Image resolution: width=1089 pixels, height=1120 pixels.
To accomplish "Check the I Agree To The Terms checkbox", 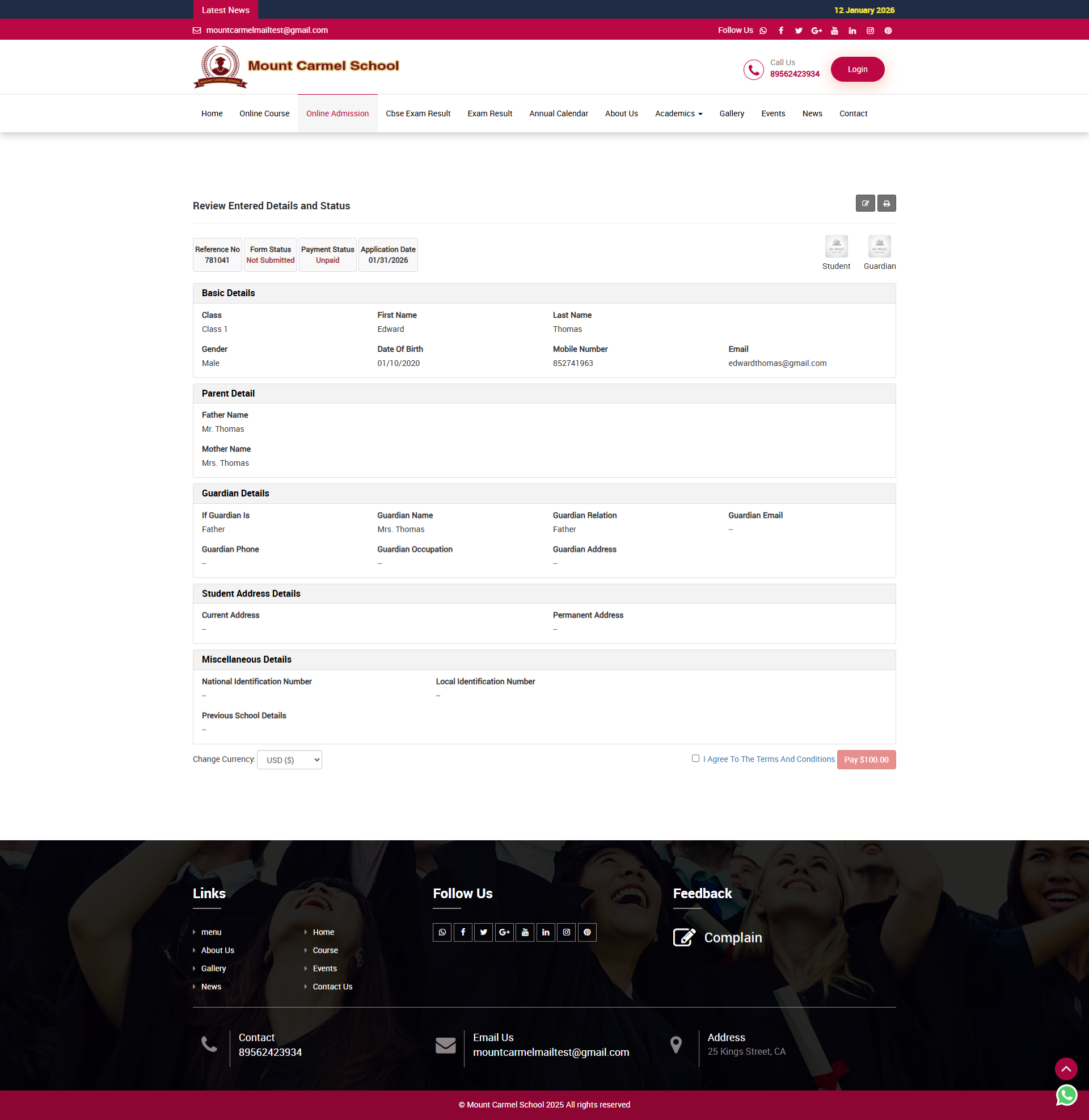I will click(x=695, y=758).
